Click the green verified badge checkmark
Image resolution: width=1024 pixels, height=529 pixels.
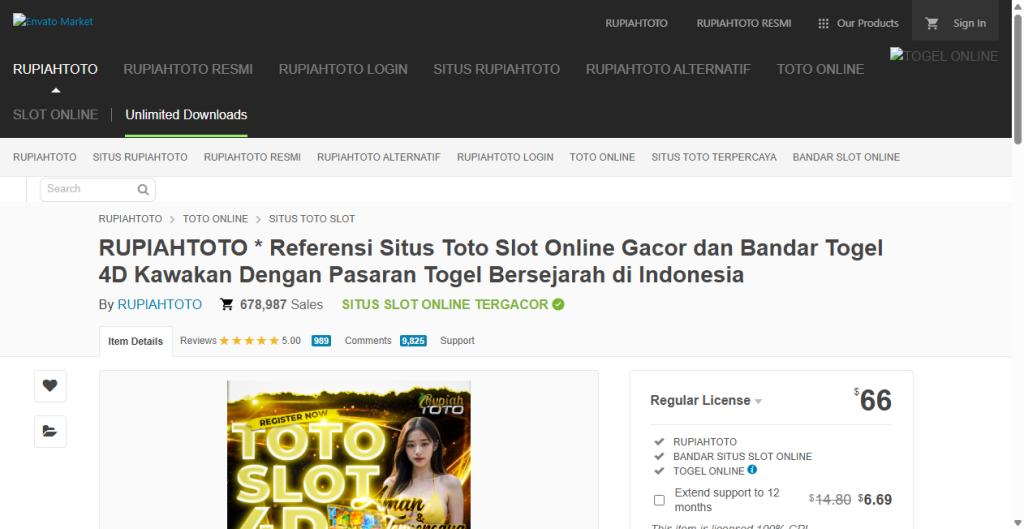[558, 304]
